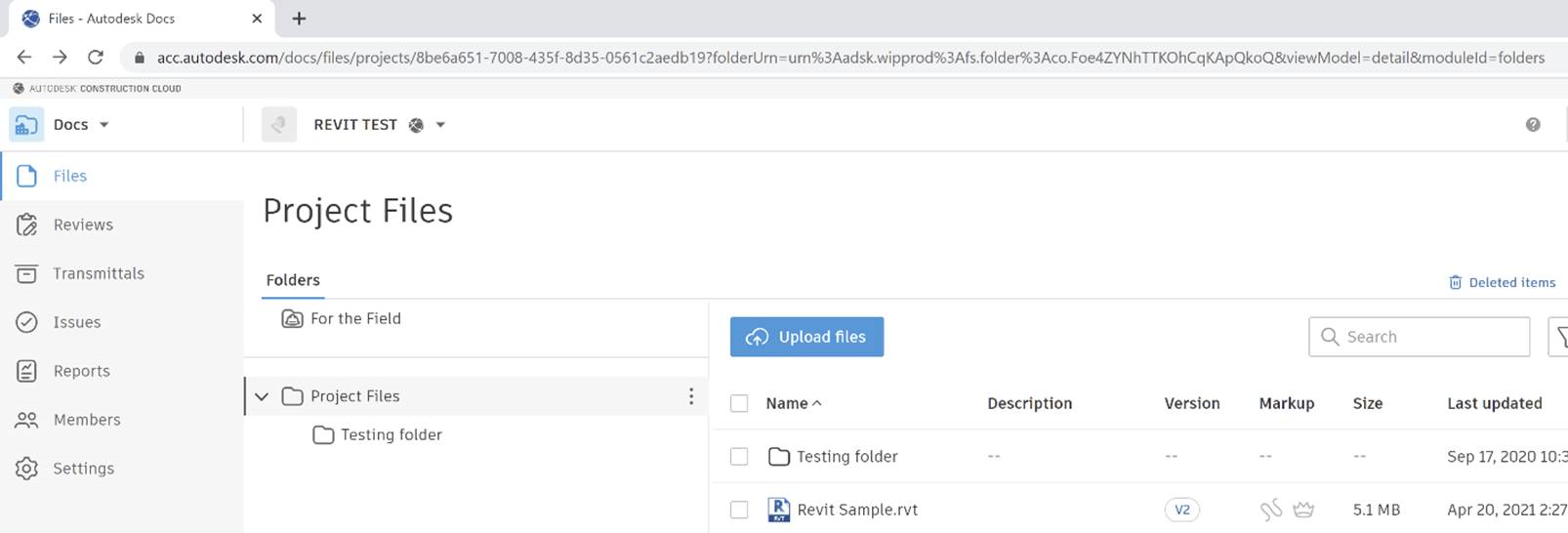Click the Upload files button
Image resolution: width=1568 pixels, height=533 pixels.
(x=806, y=337)
